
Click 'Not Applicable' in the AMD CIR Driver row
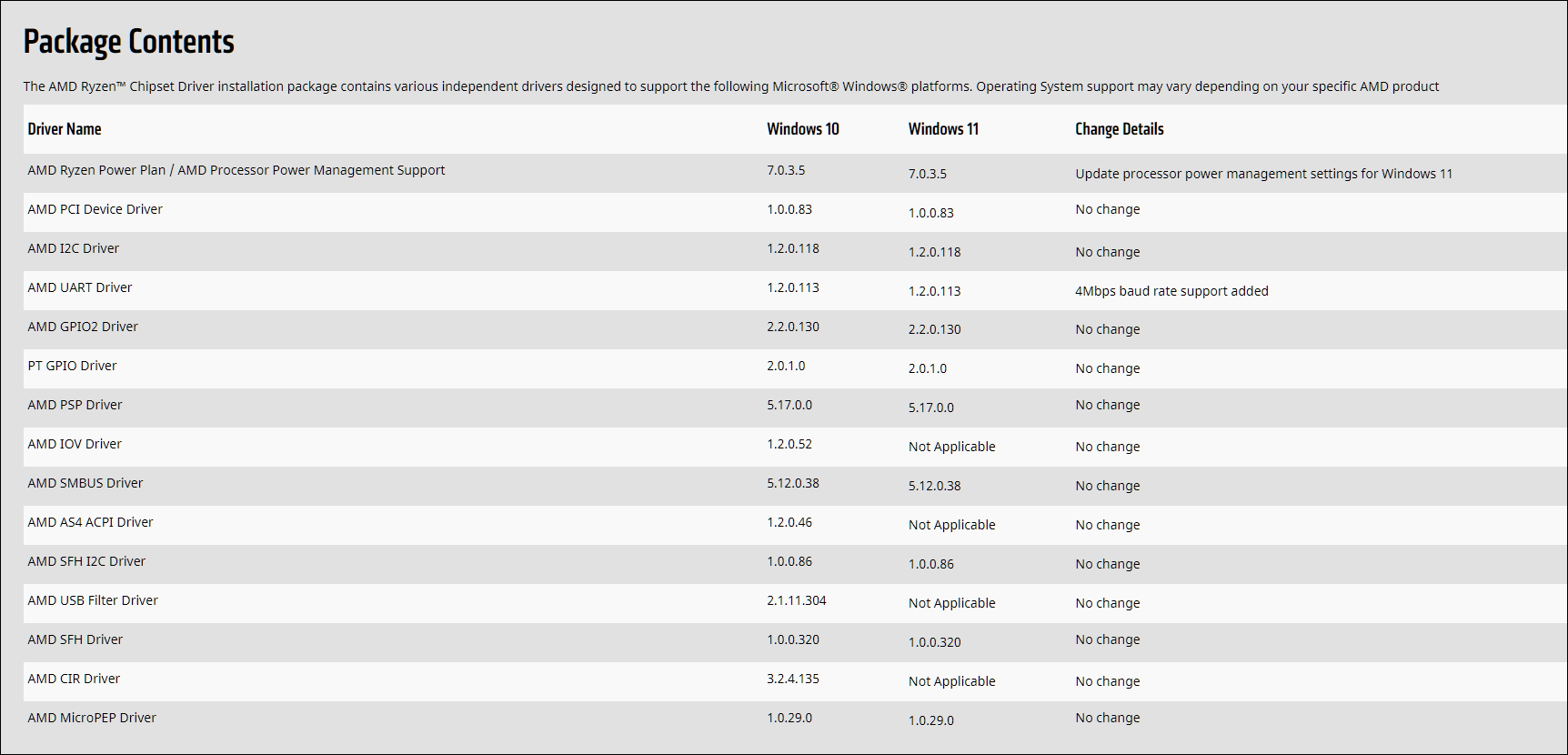pyautogui.click(x=952, y=681)
